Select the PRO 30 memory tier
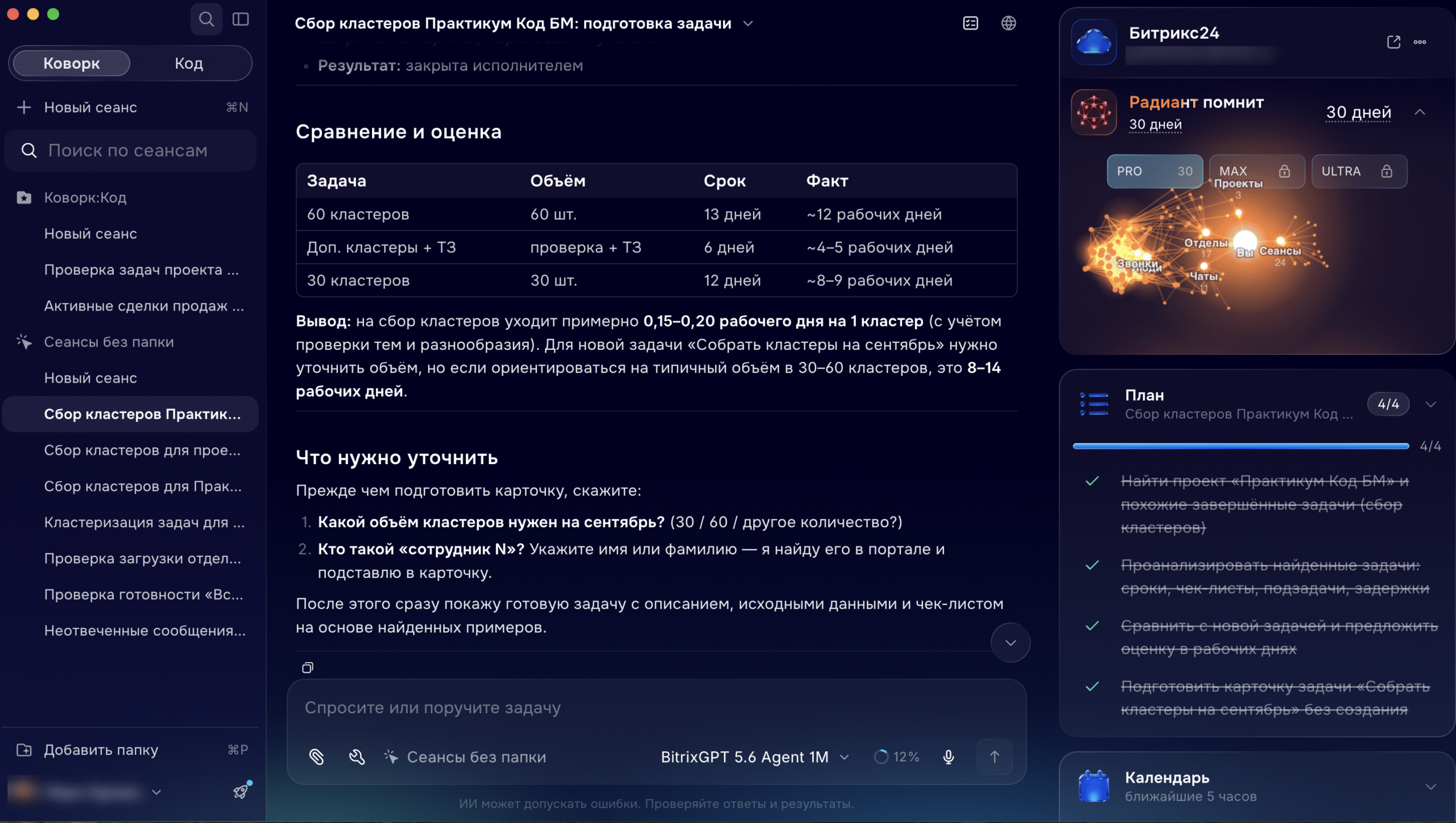Screen dimensions: 1456x823 point(1155,171)
